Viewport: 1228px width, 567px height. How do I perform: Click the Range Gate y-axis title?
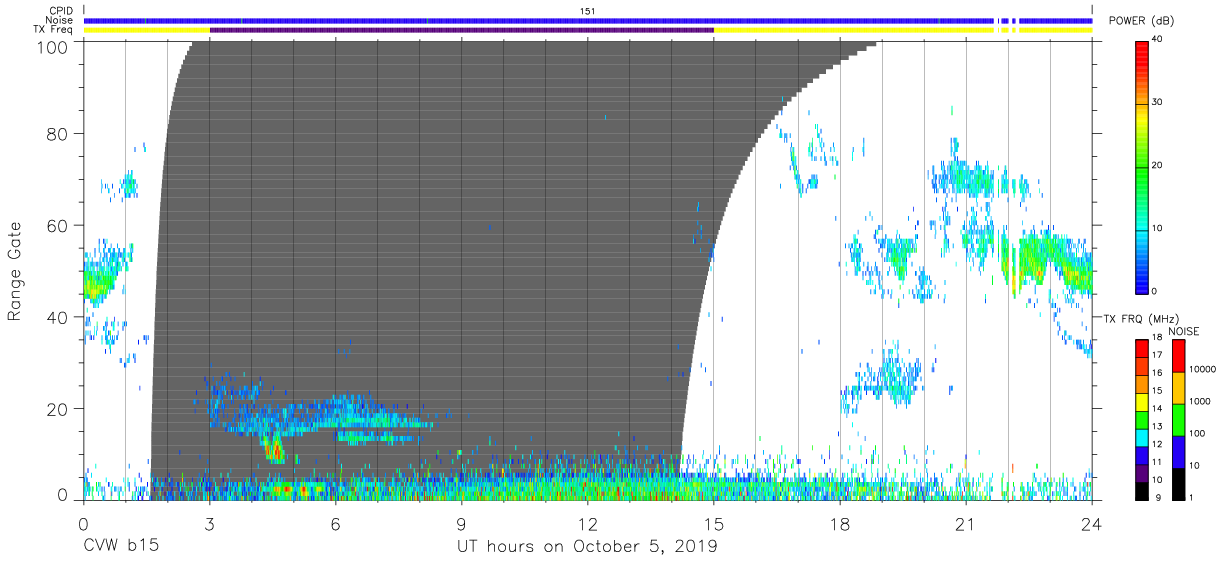click(x=16, y=271)
